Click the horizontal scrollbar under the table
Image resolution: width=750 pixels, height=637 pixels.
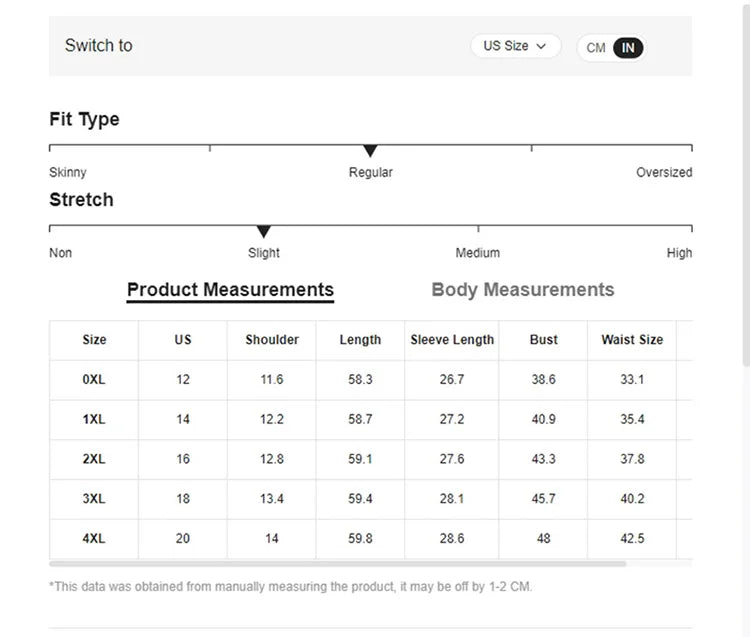coord(338,564)
